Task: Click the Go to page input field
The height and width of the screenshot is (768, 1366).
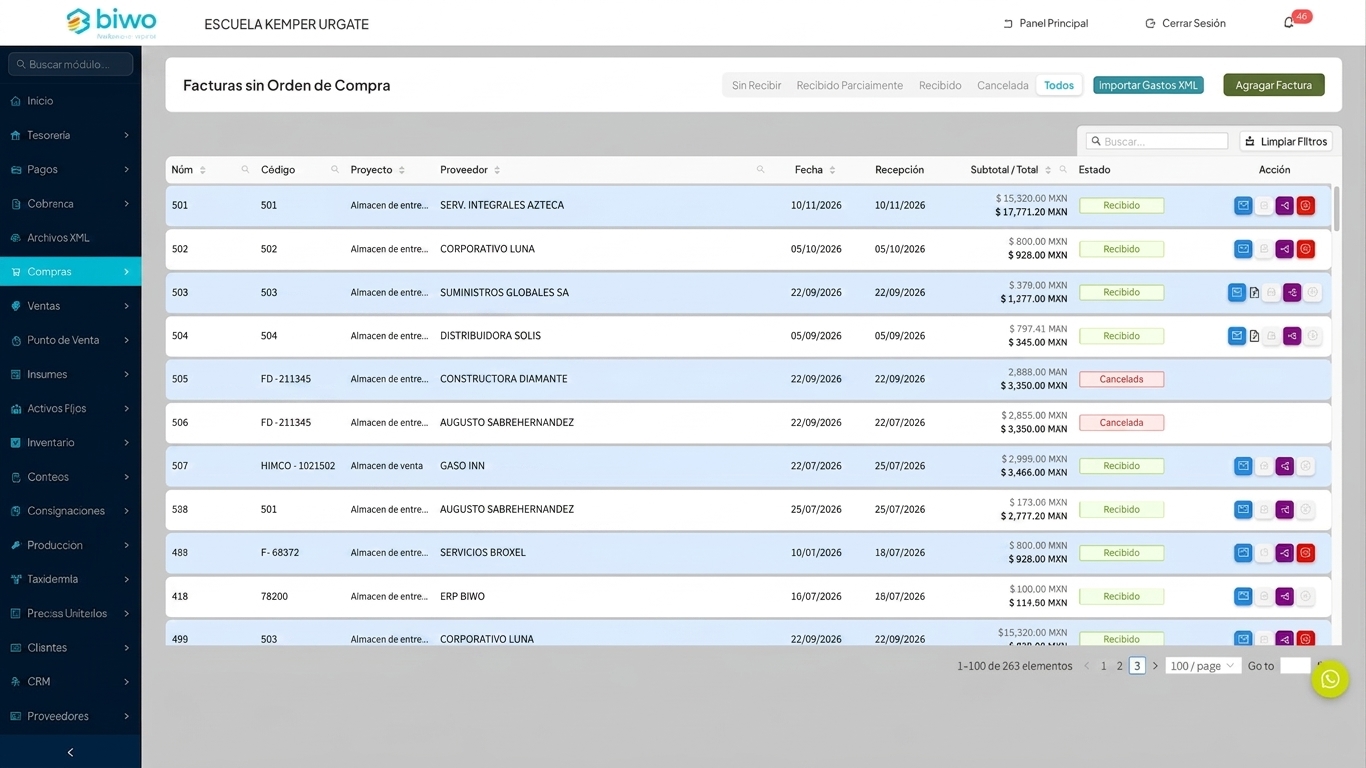Action: [x=1295, y=666]
